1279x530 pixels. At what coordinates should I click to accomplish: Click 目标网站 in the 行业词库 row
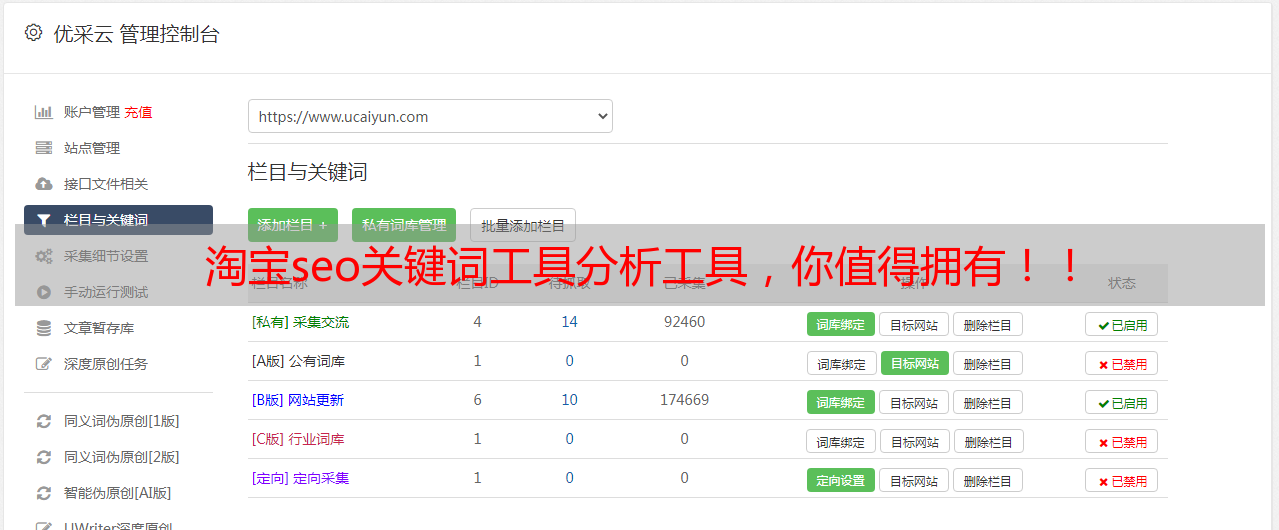915,441
